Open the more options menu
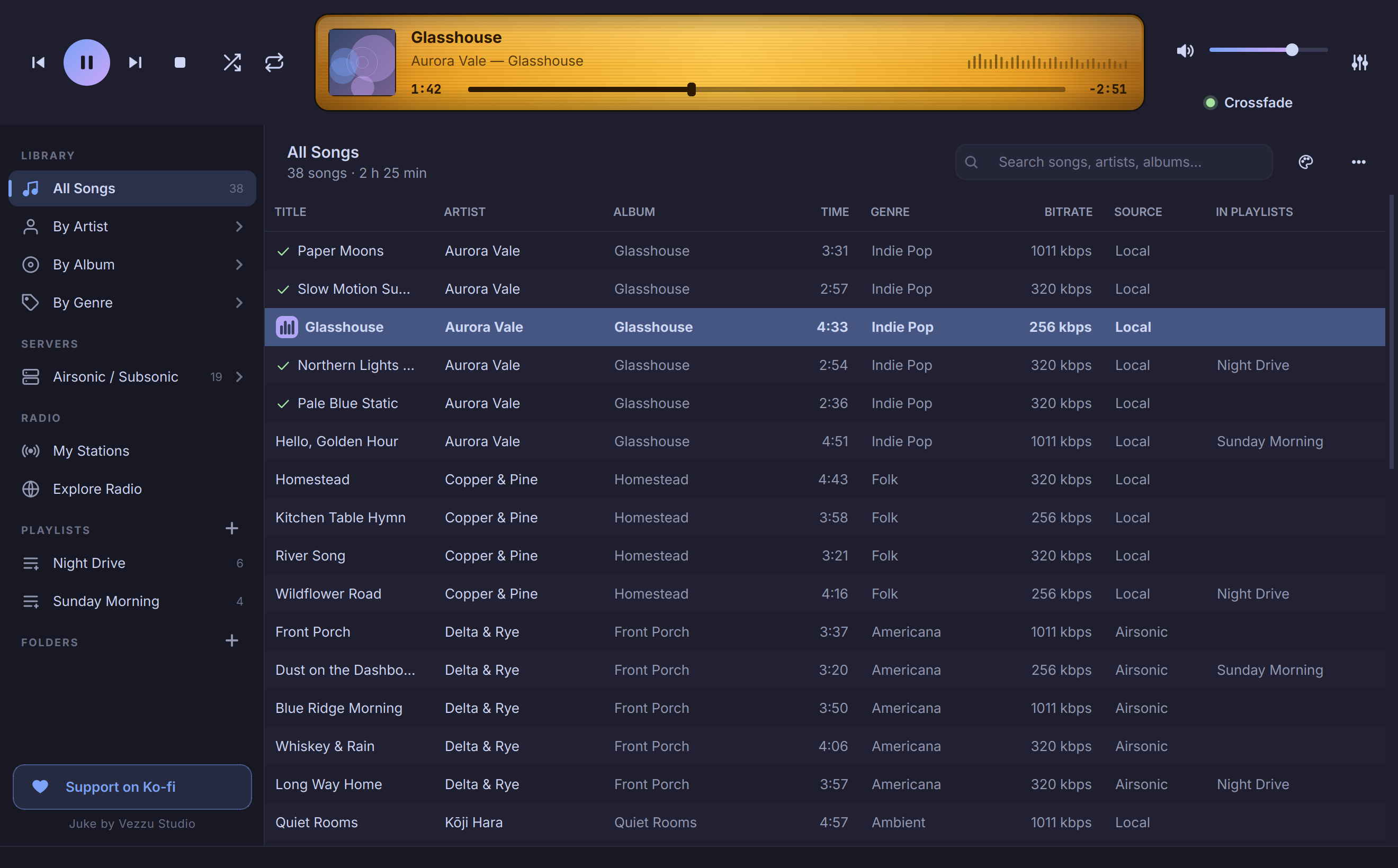This screenshot has width=1398, height=868. click(x=1358, y=162)
